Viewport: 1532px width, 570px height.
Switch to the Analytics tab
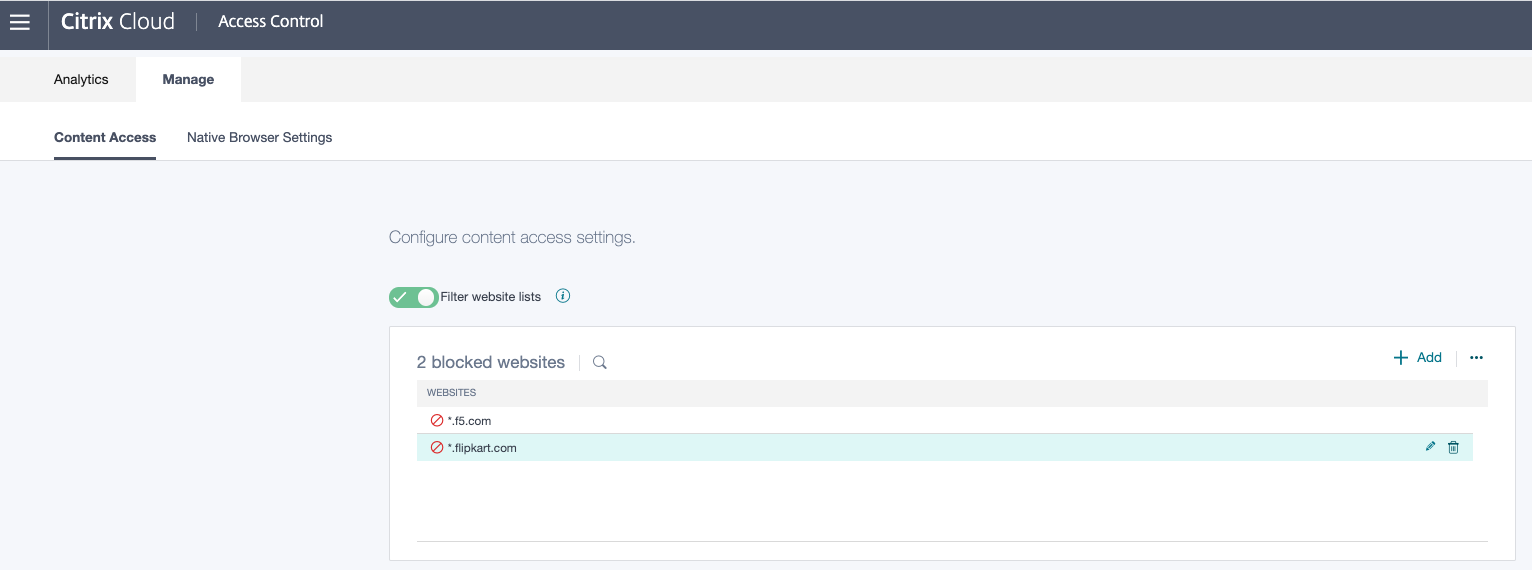(x=81, y=79)
